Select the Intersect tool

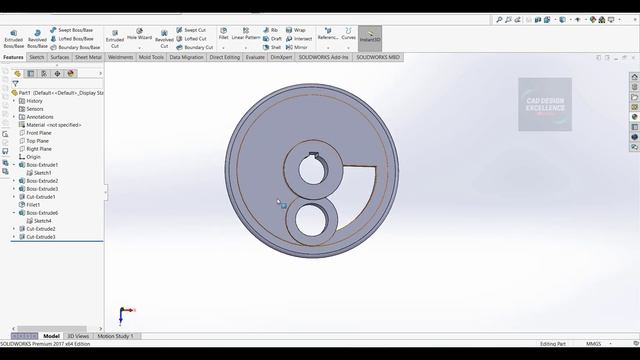[x=299, y=39]
